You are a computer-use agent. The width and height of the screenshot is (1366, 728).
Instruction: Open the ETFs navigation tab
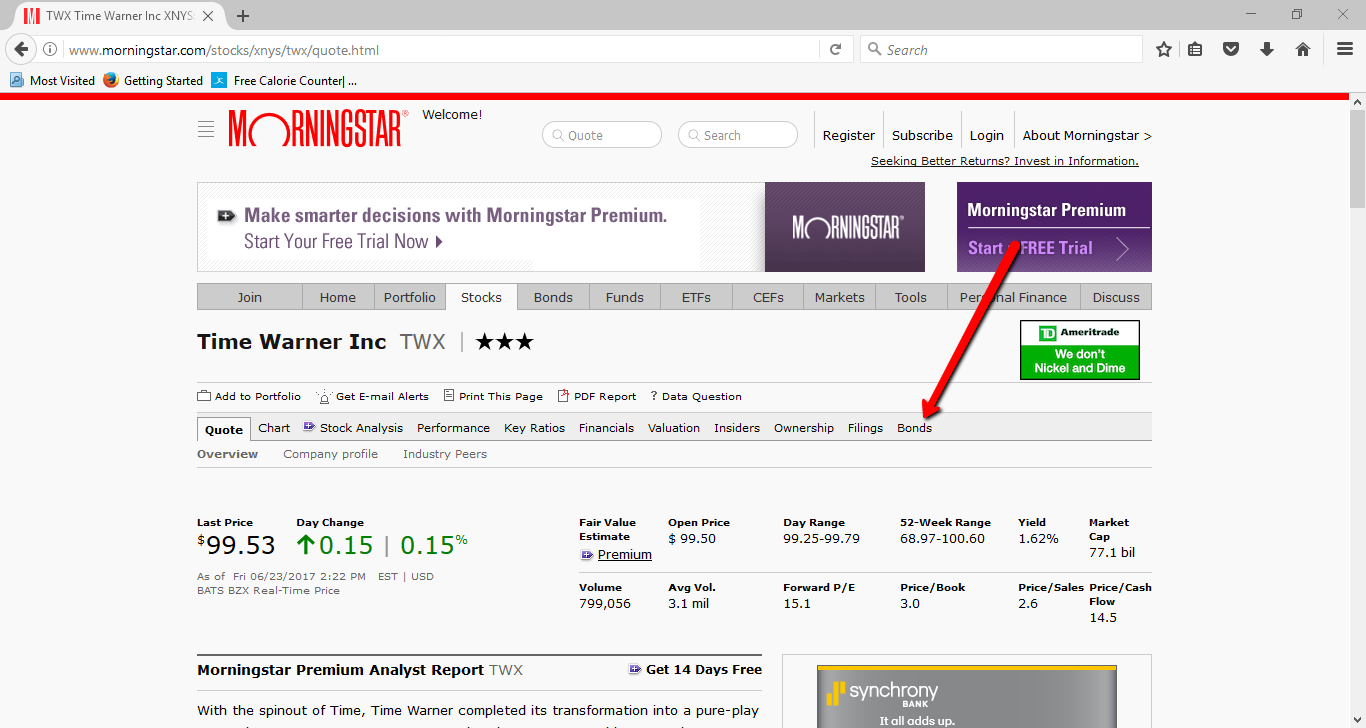(696, 297)
